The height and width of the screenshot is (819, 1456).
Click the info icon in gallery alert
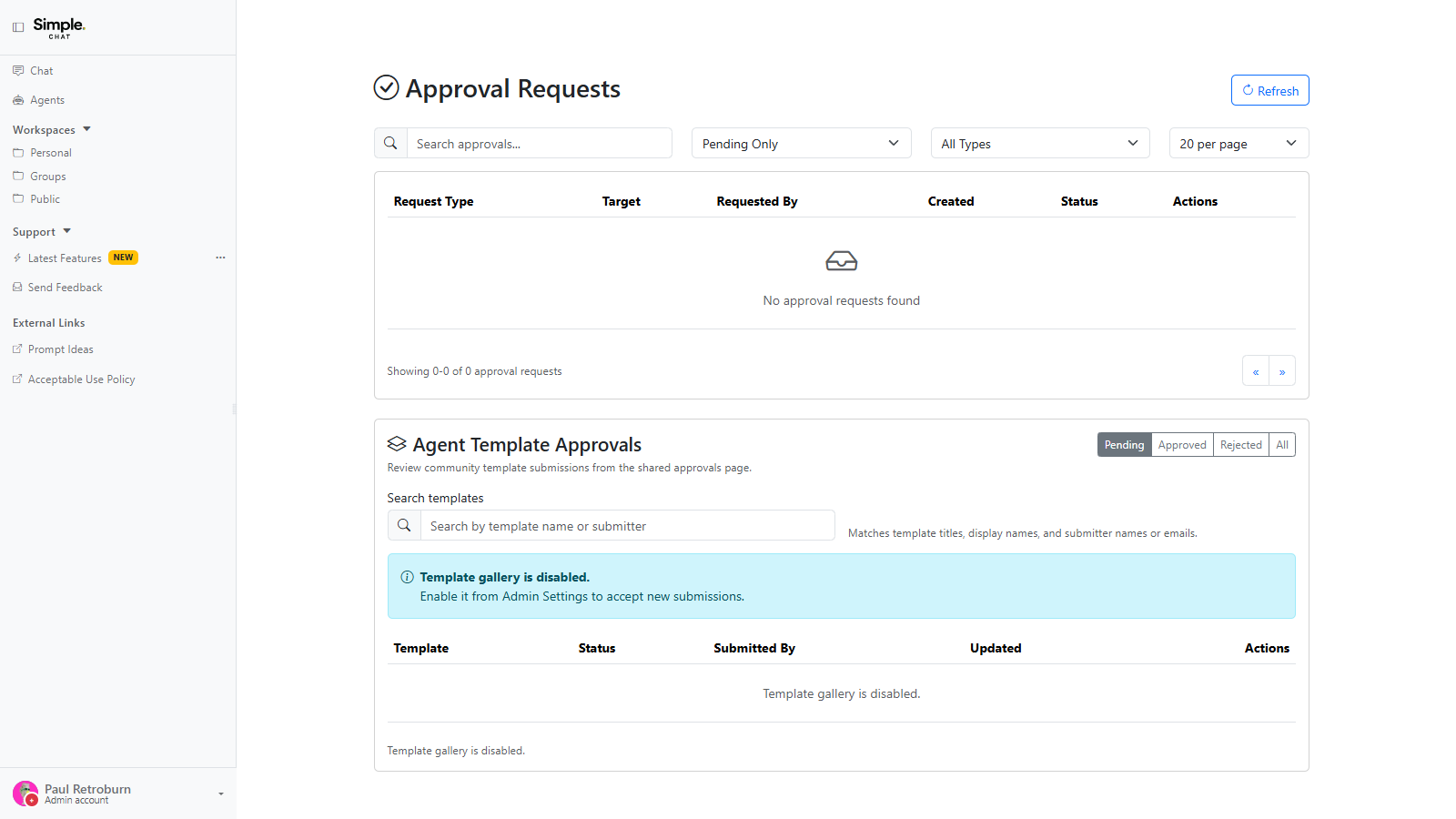[407, 577]
